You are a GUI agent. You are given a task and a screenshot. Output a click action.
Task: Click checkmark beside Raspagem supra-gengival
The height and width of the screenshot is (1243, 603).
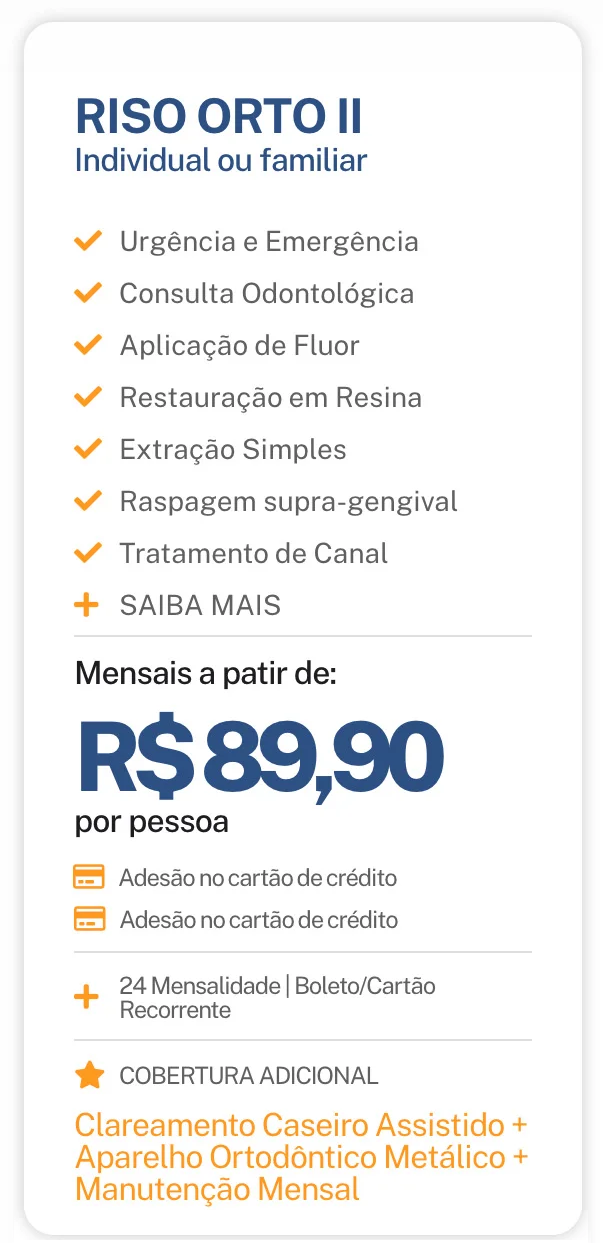pos(89,501)
